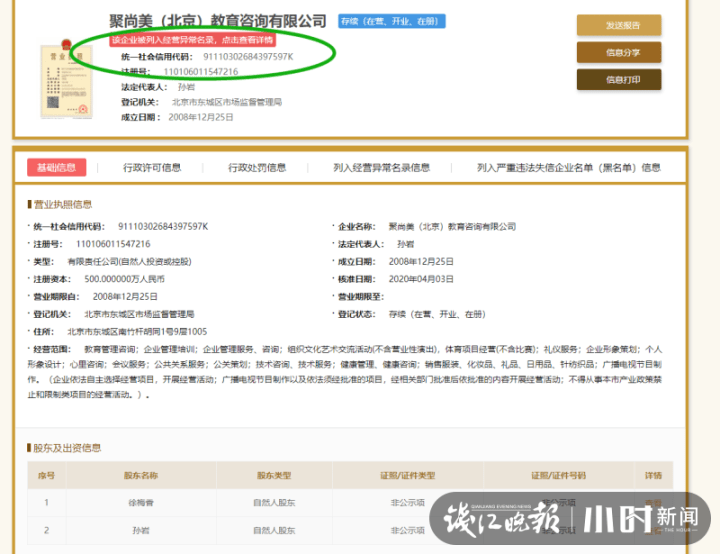Click the 股东类型 column header

274,475
